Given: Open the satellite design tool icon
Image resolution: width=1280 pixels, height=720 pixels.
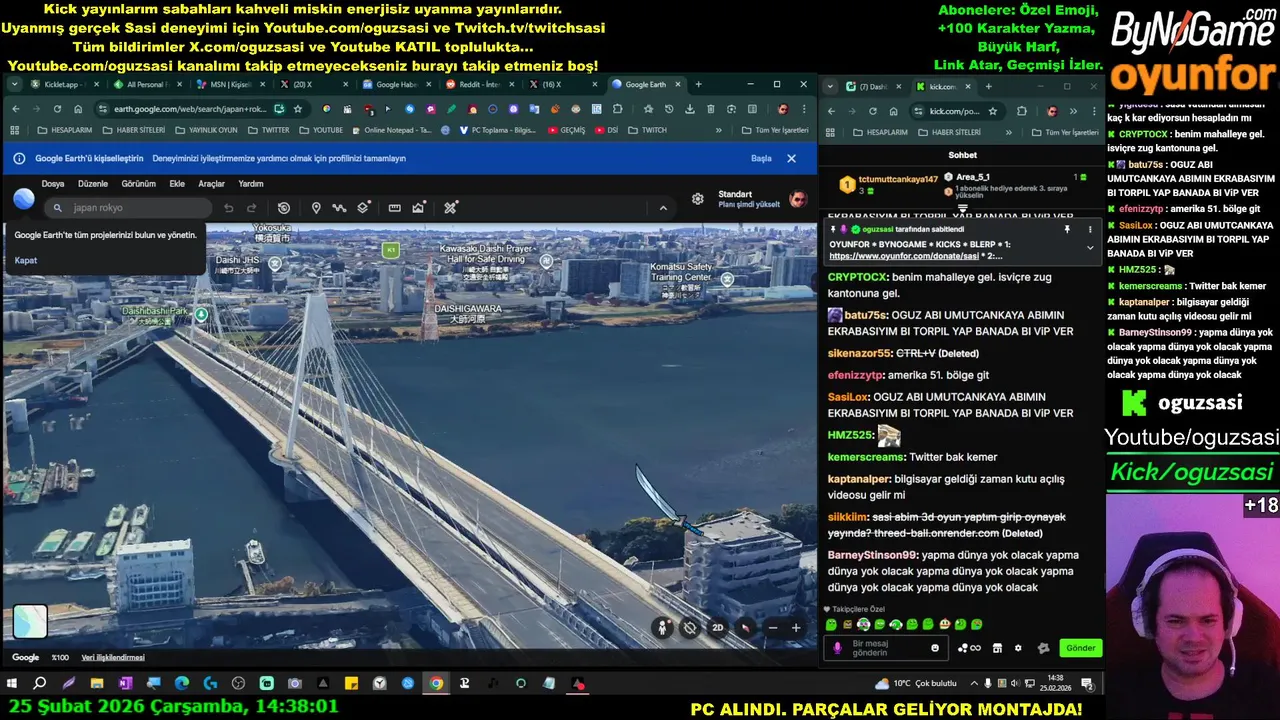Looking at the screenshot, I should (451, 208).
